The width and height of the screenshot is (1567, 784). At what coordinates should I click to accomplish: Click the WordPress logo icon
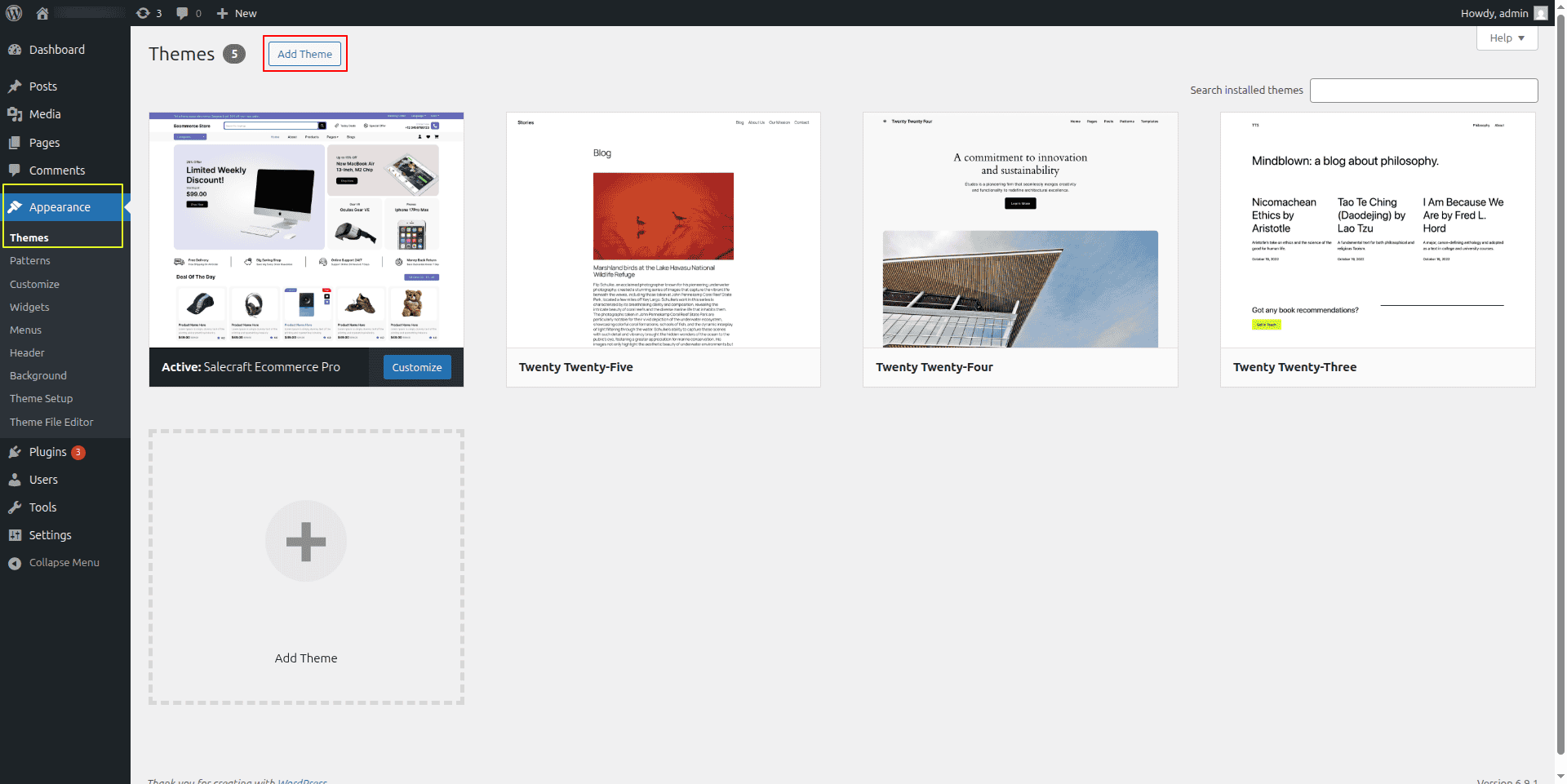pos(15,13)
